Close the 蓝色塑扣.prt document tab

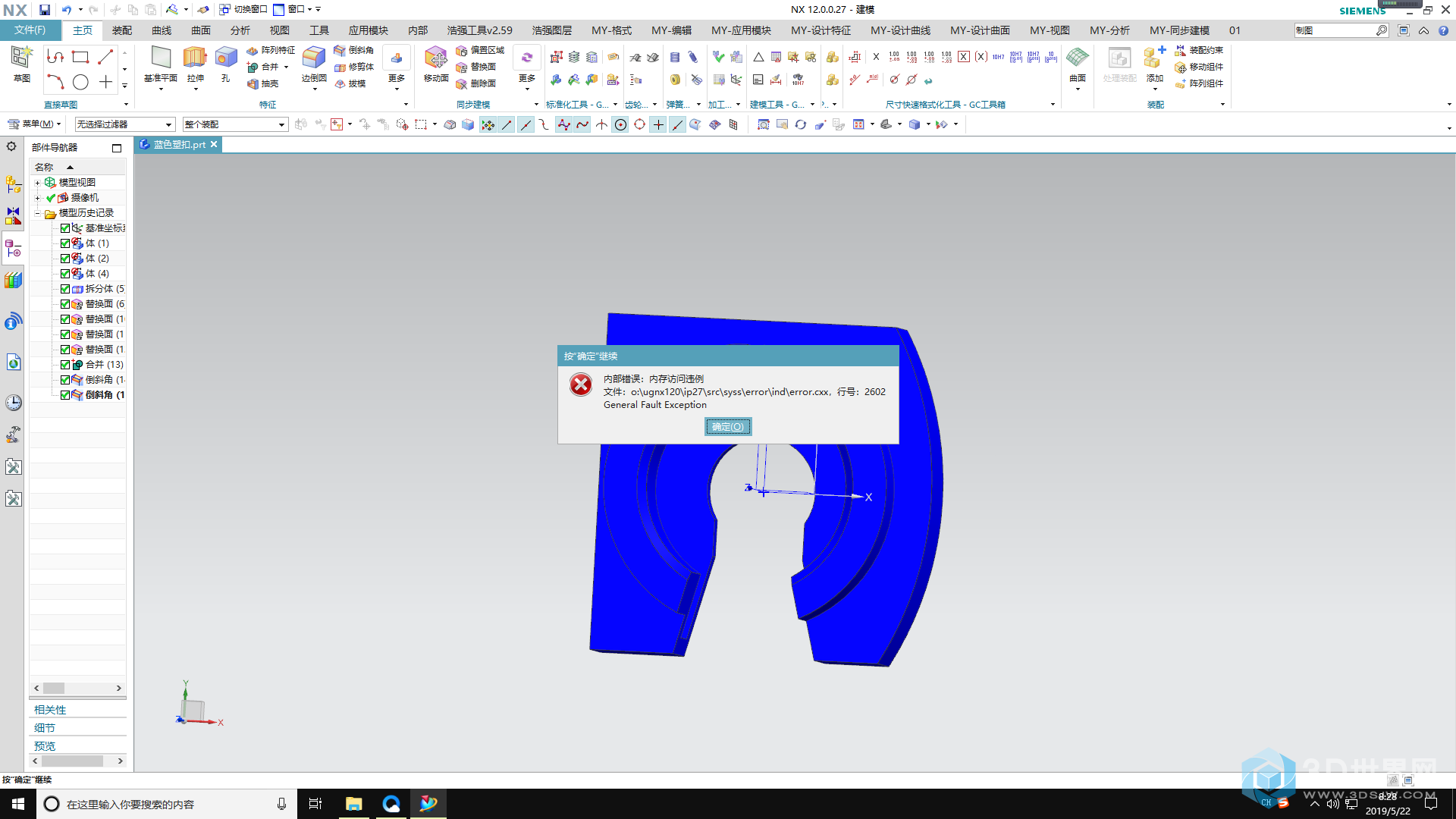click(x=214, y=144)
